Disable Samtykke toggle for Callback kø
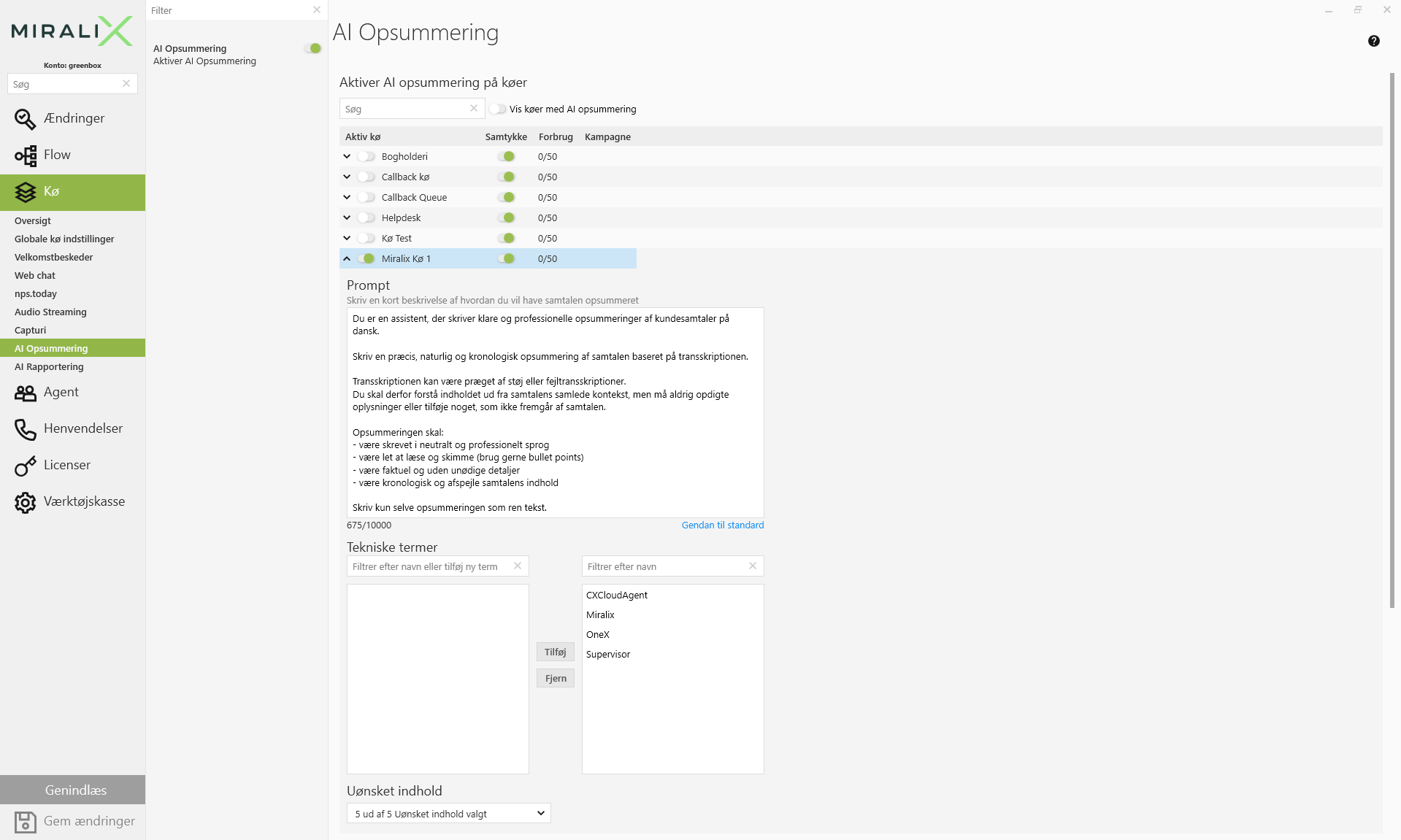The height and width of the screenshot is (840, 1401). (x=506, y=177)
